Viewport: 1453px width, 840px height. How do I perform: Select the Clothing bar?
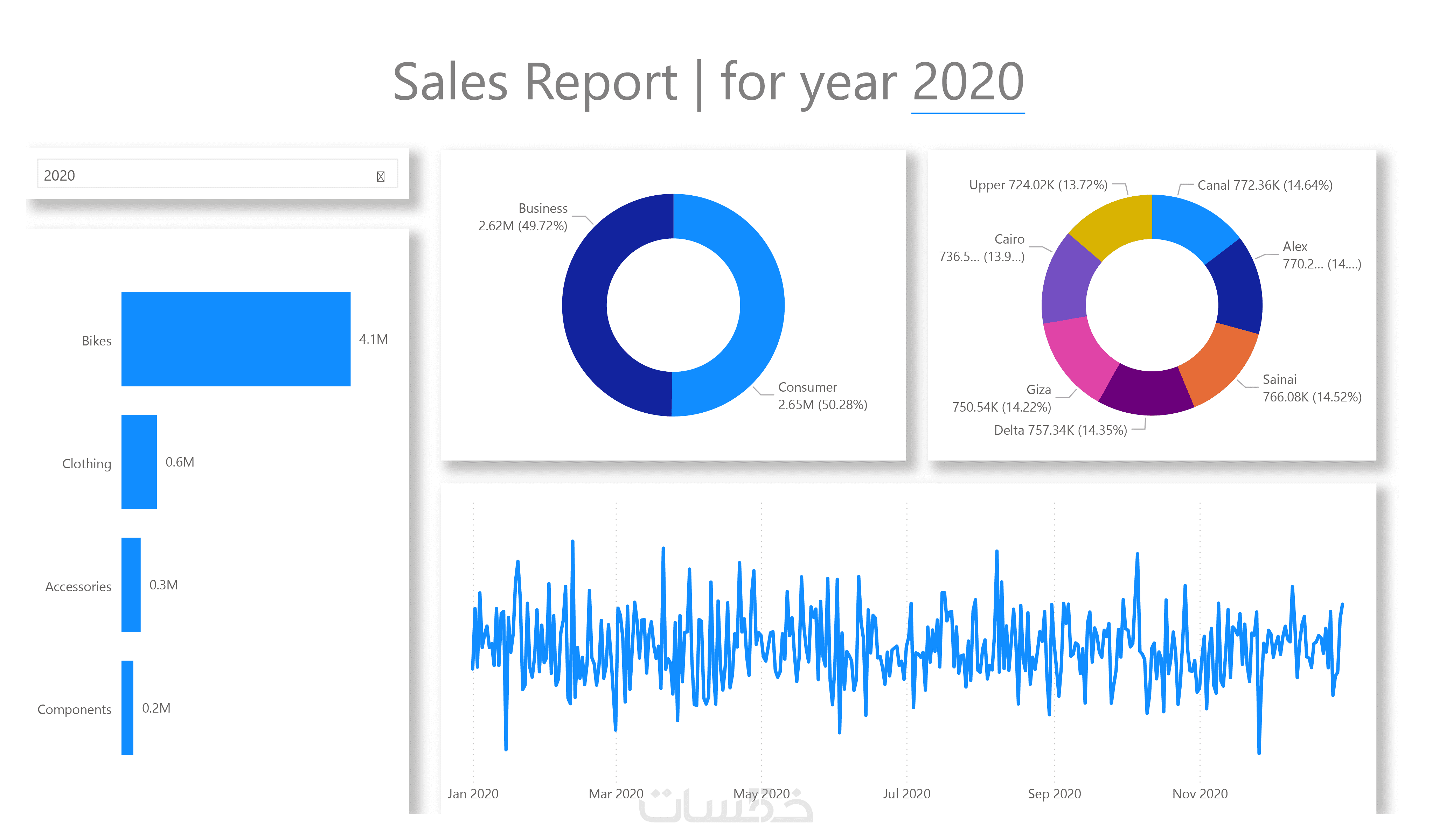pos(139,461)
